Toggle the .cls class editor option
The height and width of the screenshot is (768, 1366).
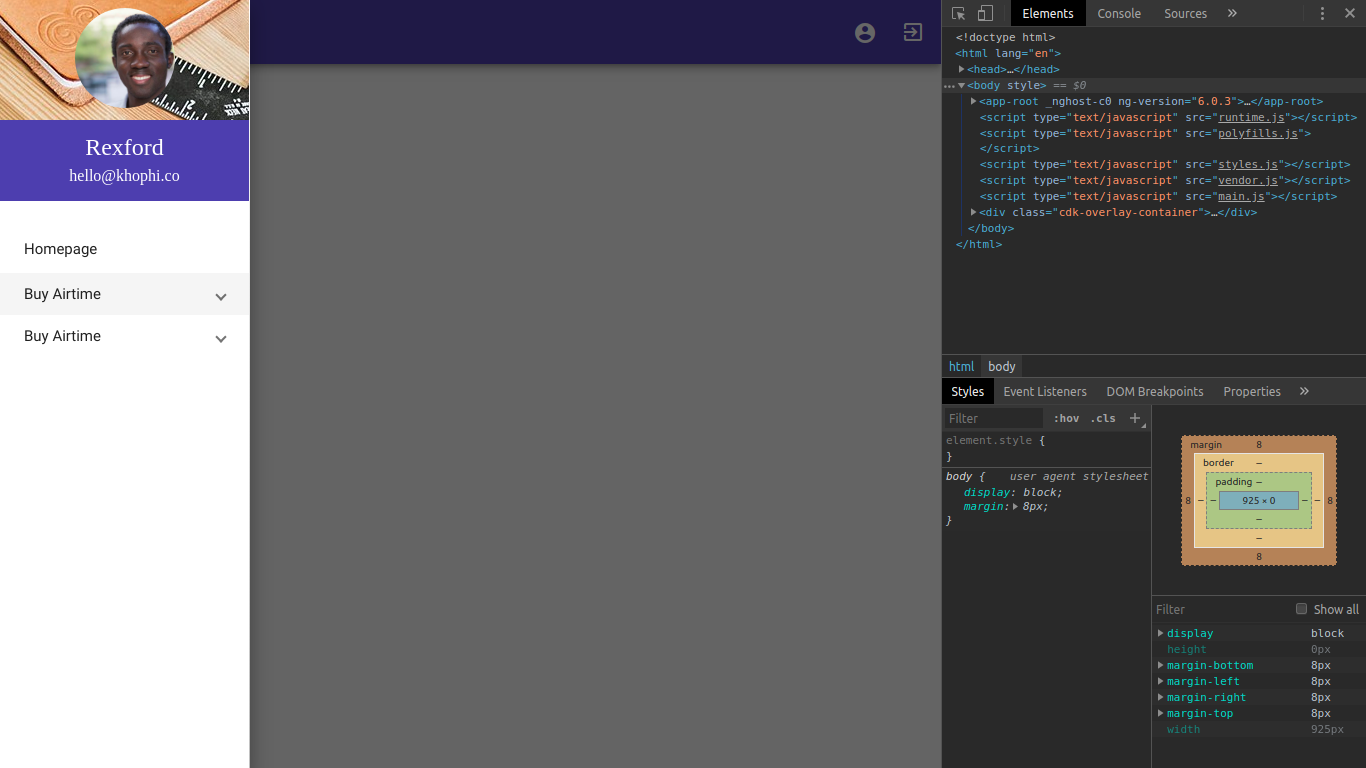pos(1103,418)
